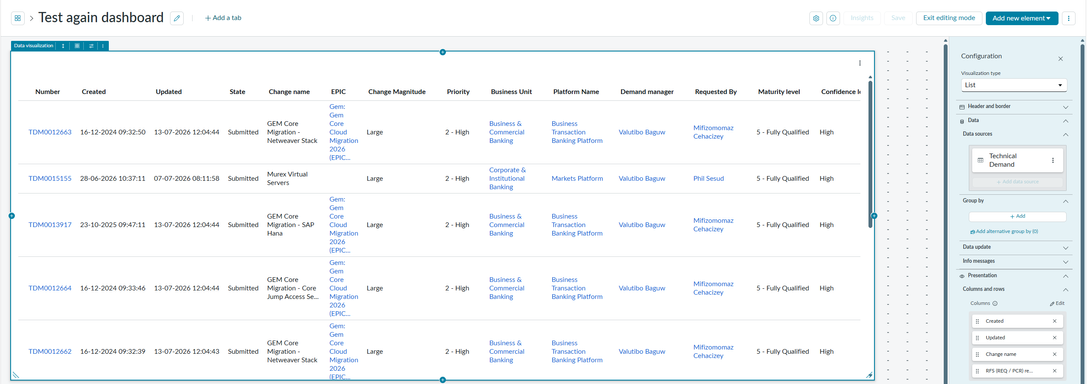
Task: Open the top bar three-dot more options
Action: (1068, 18)
